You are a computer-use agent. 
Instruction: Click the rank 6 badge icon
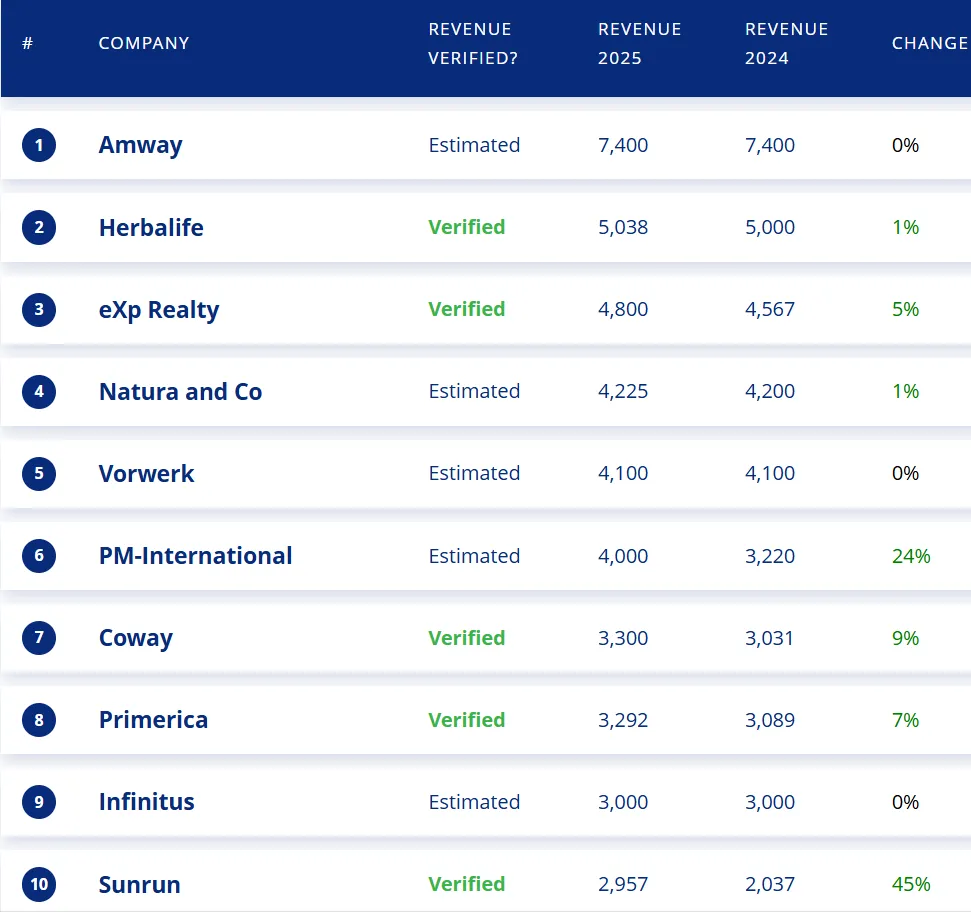point(39,556)
